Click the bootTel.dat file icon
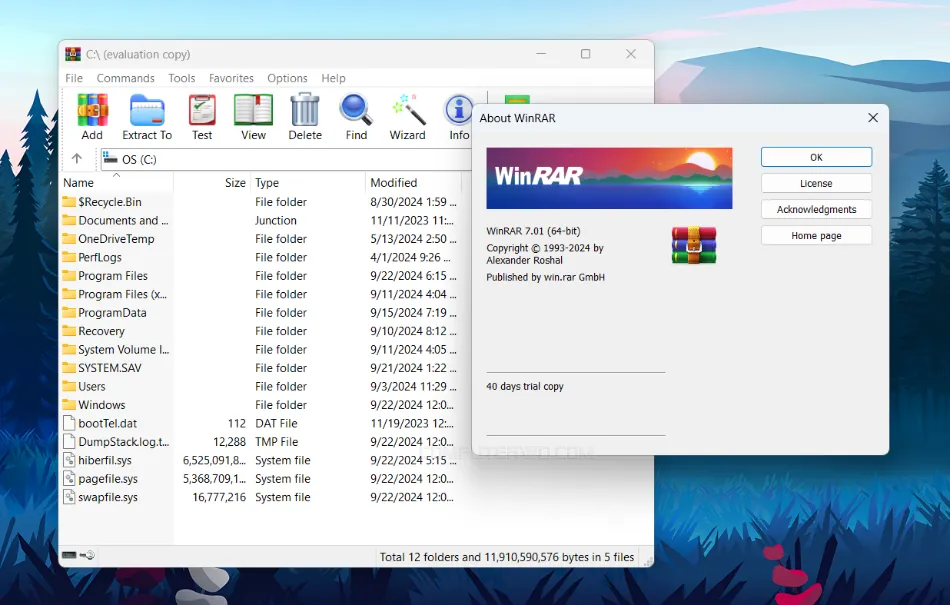 pos(69,423)
